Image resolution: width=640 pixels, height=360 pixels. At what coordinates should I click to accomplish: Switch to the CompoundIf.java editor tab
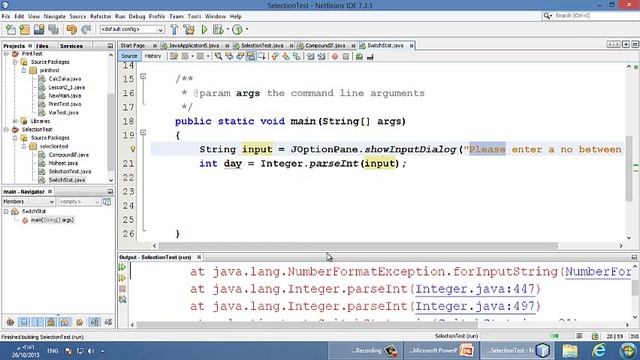coord(325,45)
